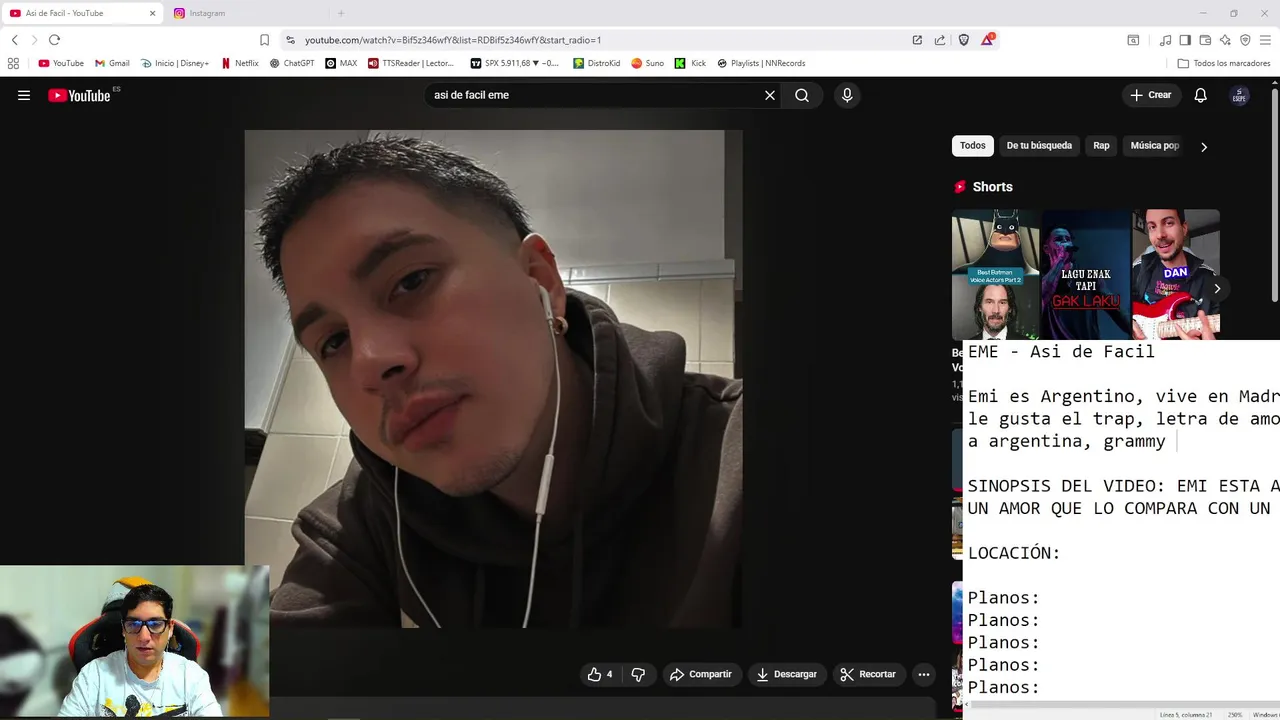Image resolution: width=1280 pixels, height=720 pixels.
Task: Click the YouTube page vertical scrollbar
Action: [1275, 195]
